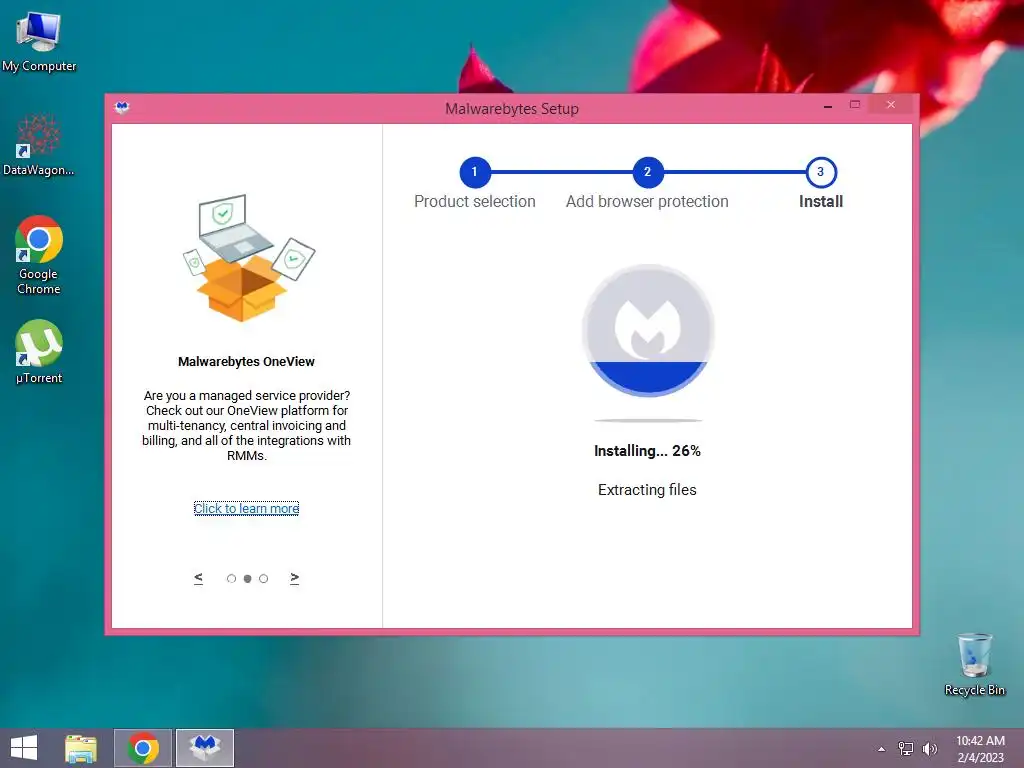The image size is (1024, 768).
Task: Launch the Google Chrome desktop shortcut
Action: pos(39,255)
